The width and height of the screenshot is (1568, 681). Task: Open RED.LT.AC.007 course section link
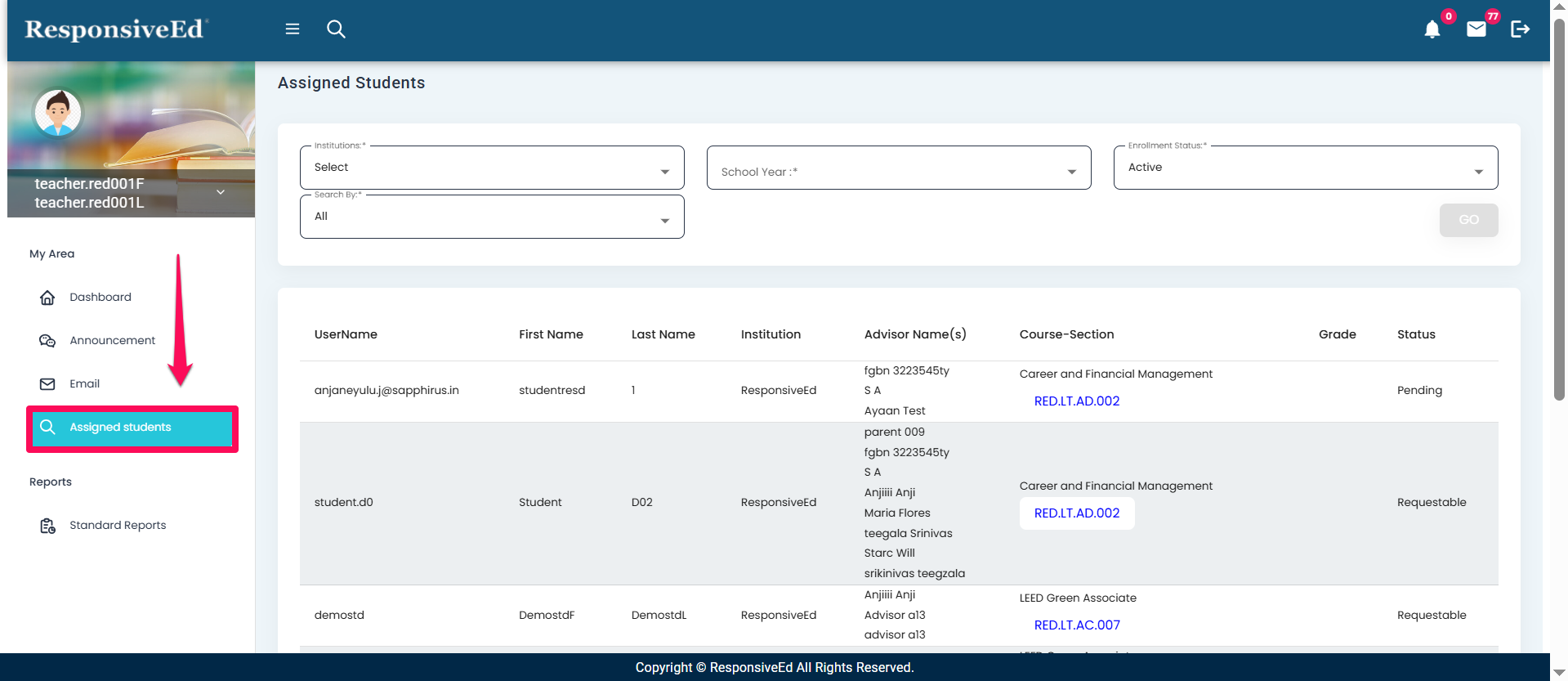1076,625
